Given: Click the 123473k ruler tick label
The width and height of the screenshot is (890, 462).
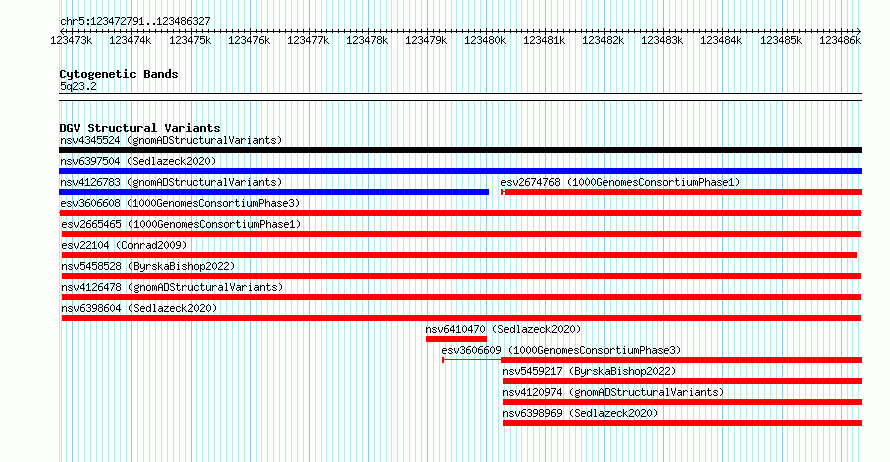Looking at the screenshot, I should click(x=71, y=40).
